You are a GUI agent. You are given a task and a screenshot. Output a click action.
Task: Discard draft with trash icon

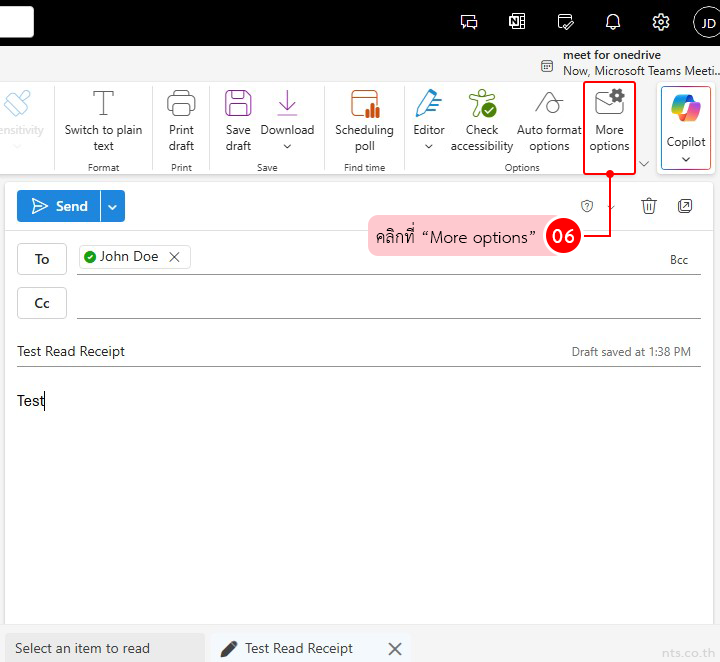[x=649, y=206]
